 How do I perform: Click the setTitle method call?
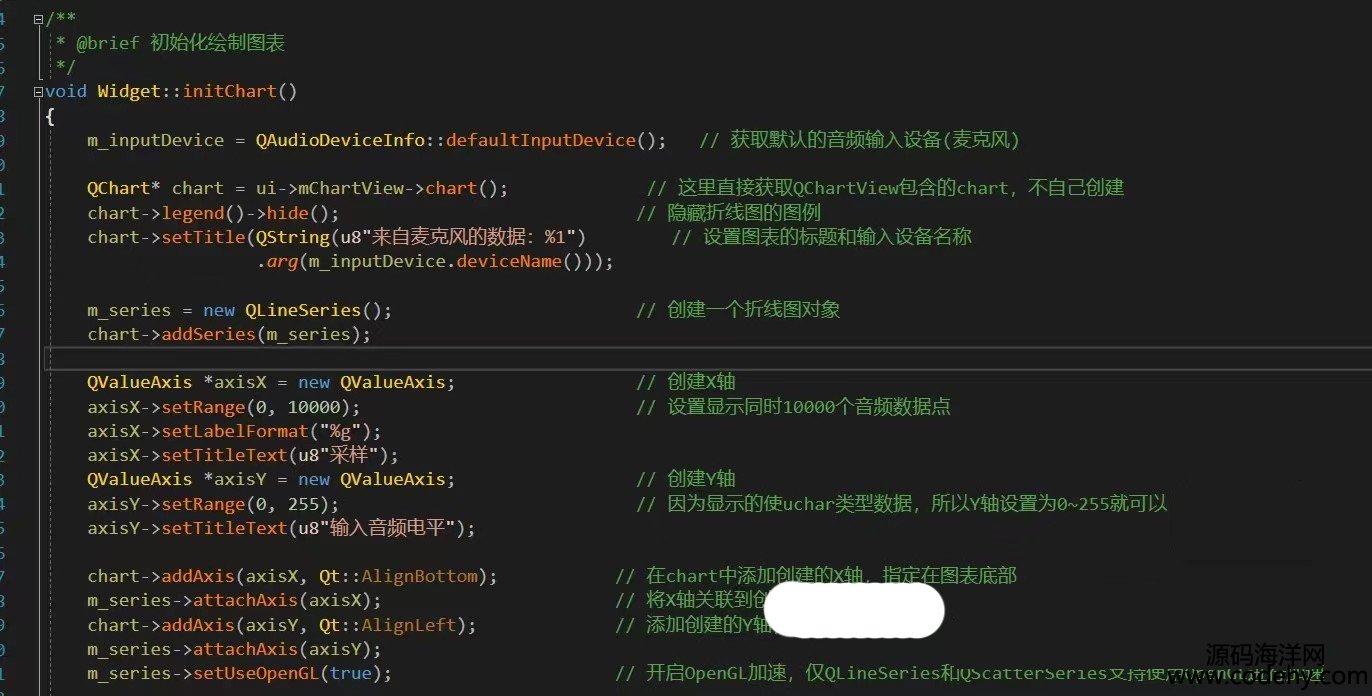203,237
